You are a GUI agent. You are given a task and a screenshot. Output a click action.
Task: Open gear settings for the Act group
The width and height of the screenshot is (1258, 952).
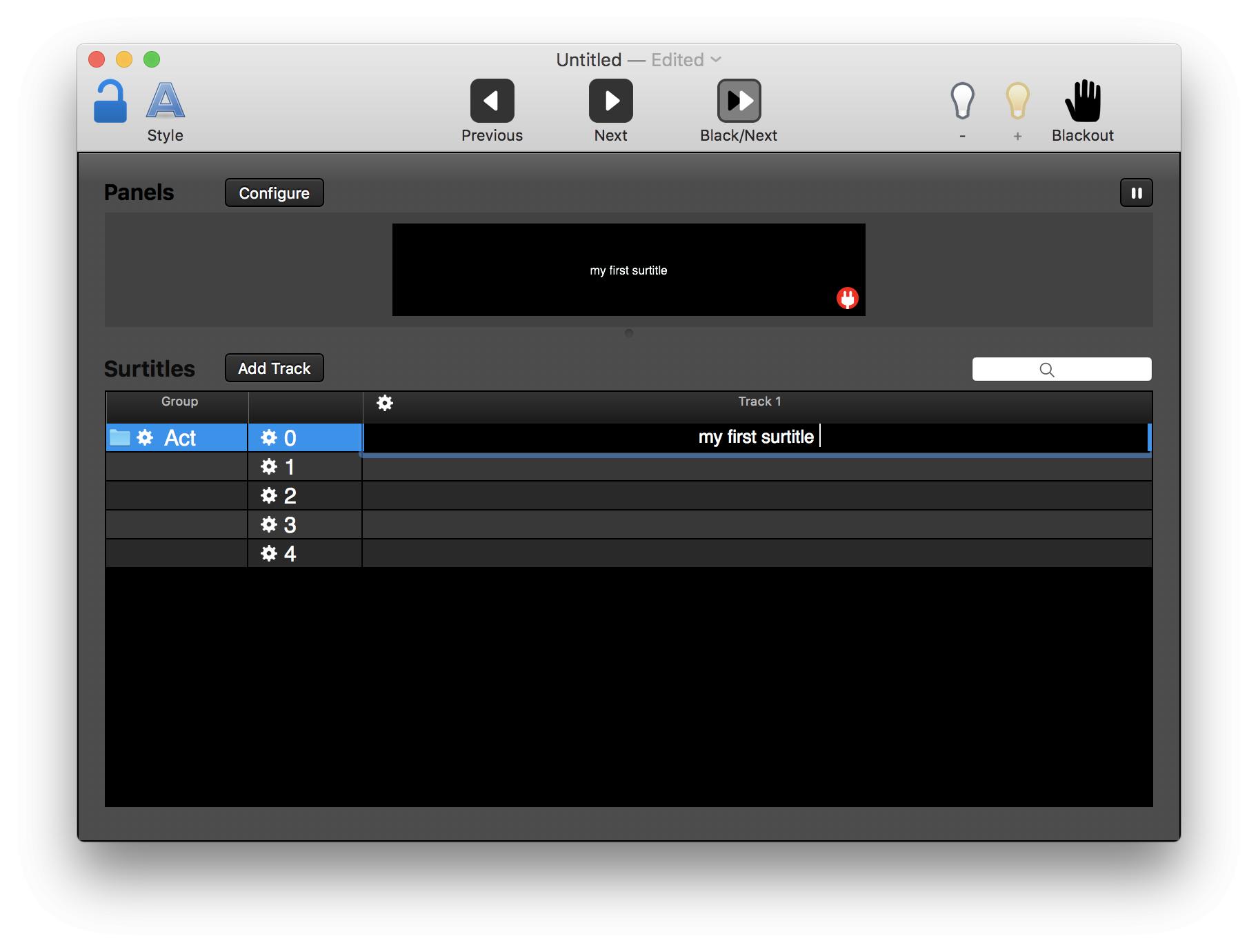coord(145,437)
